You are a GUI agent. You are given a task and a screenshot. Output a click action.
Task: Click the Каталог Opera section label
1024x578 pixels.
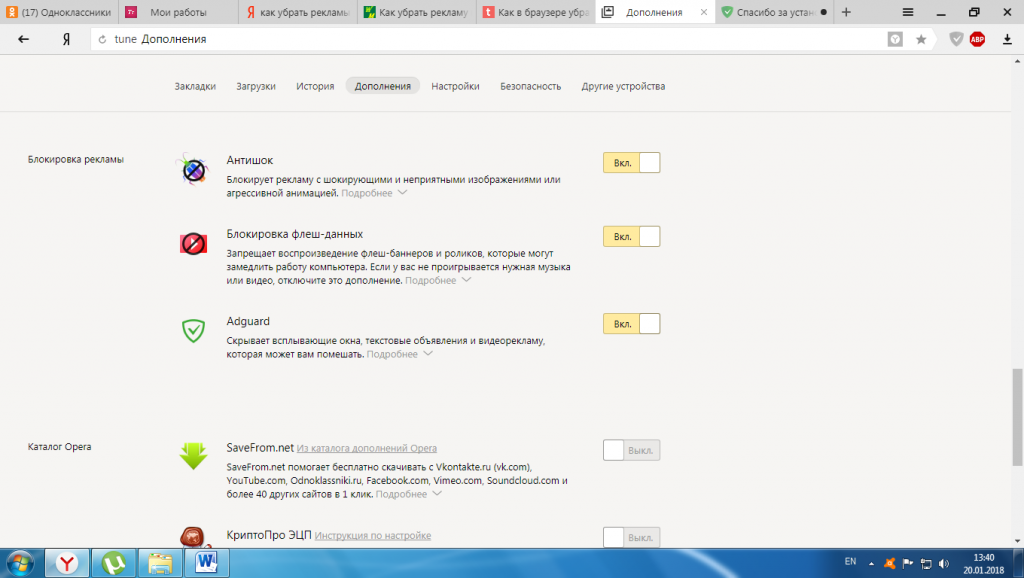[59, 447]
